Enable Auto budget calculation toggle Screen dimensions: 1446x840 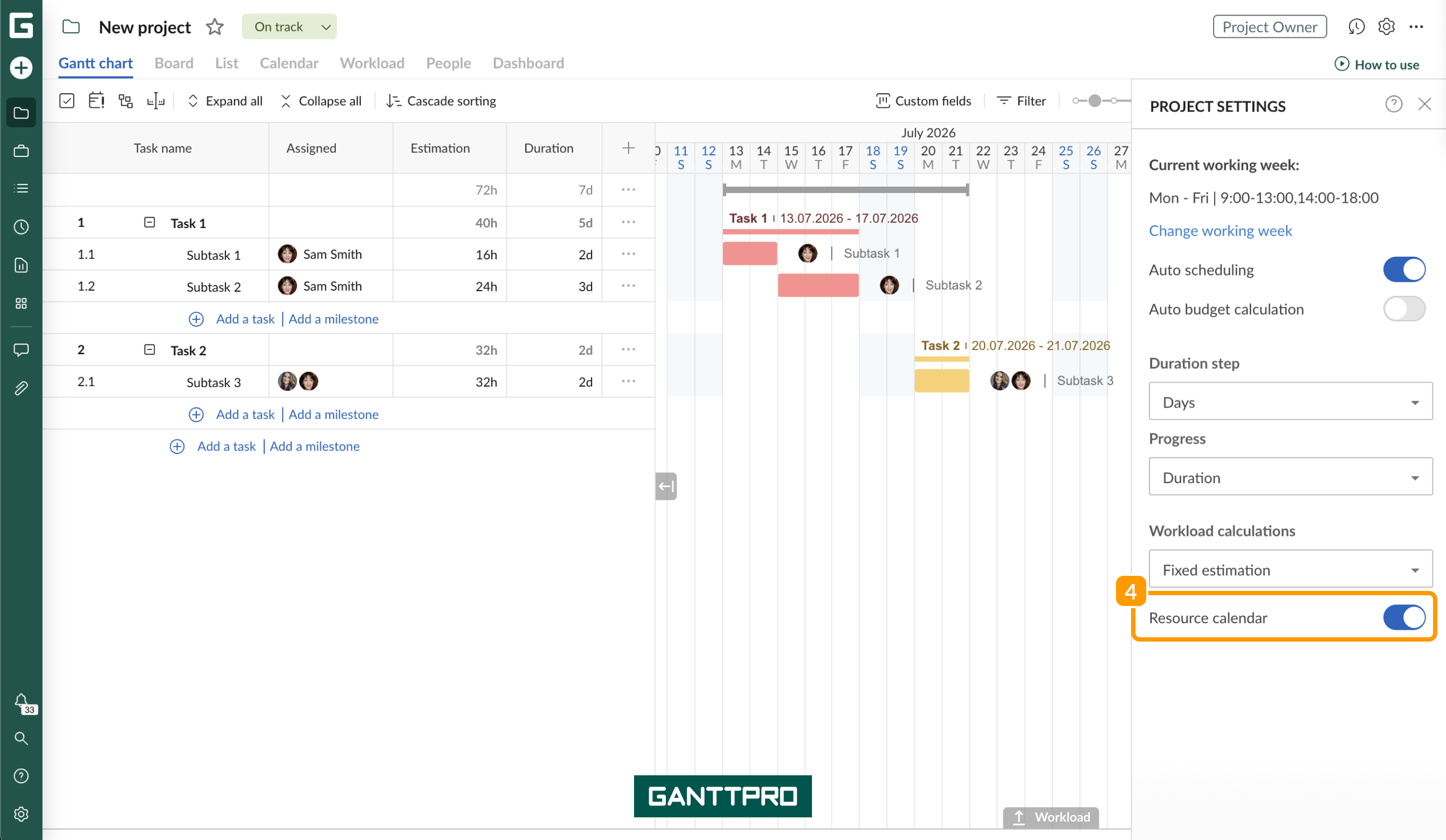point(1403,309)
